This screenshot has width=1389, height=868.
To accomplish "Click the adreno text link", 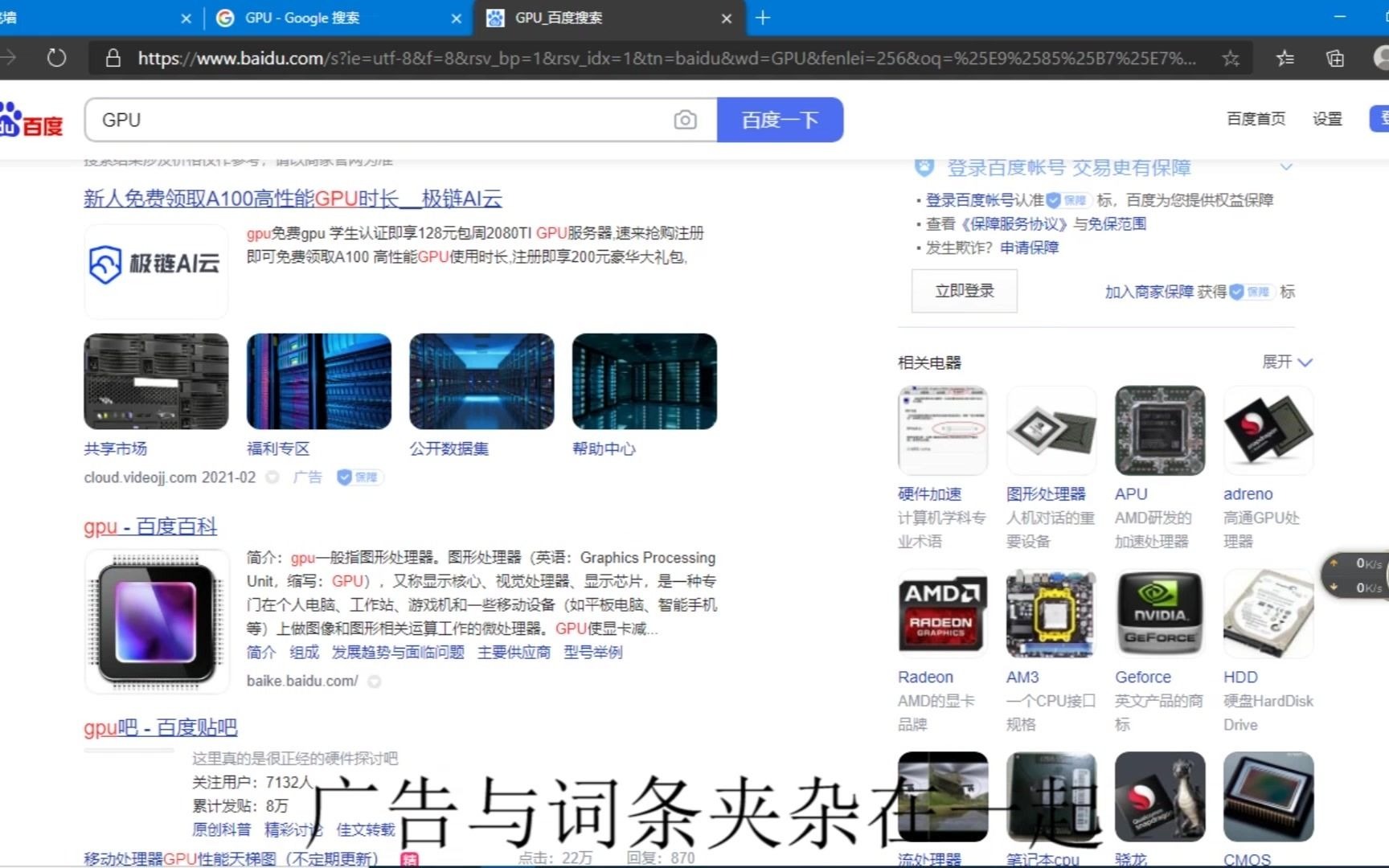I will [x=1248, y=494].
